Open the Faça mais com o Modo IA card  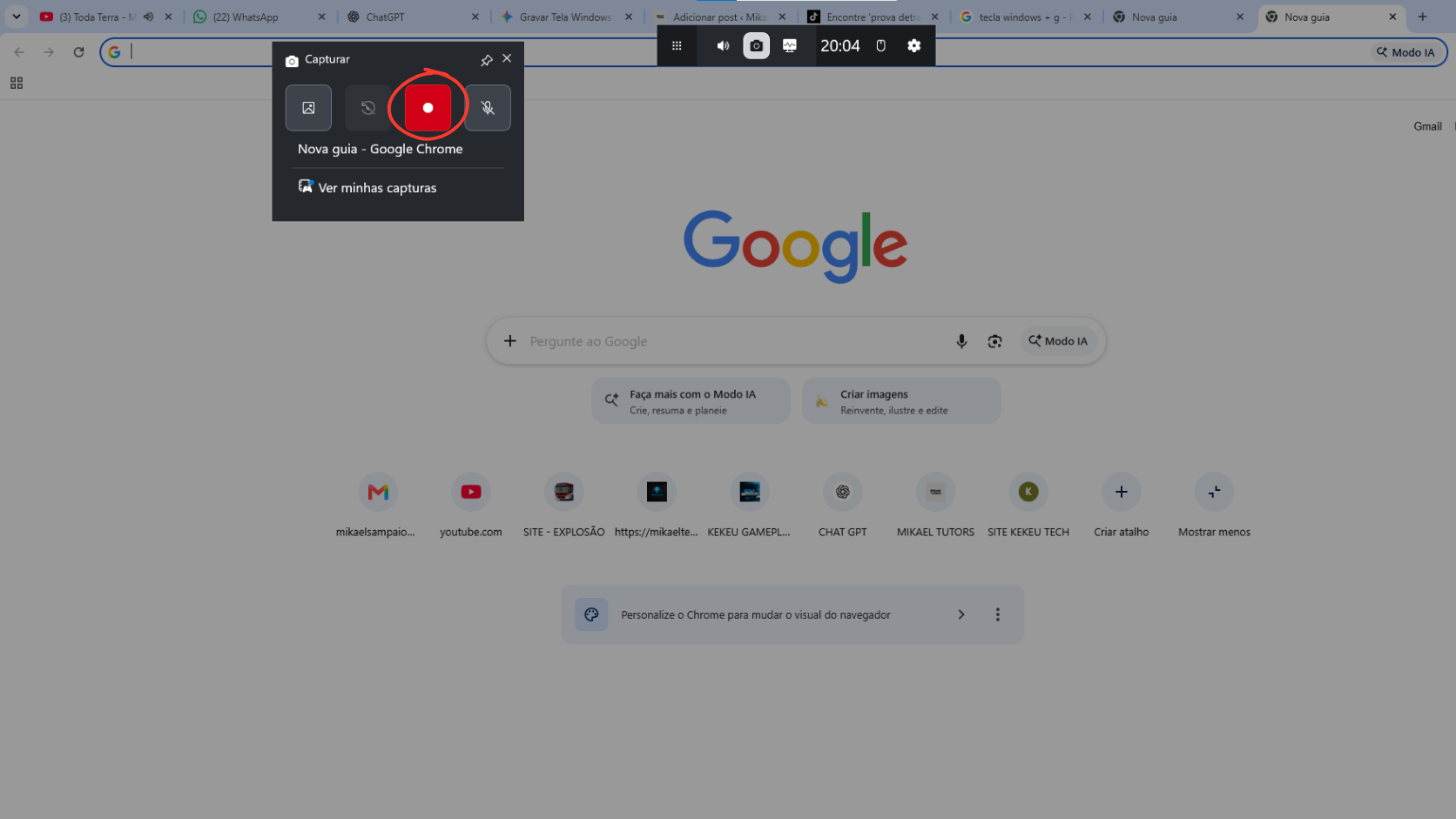coord(691,401)
